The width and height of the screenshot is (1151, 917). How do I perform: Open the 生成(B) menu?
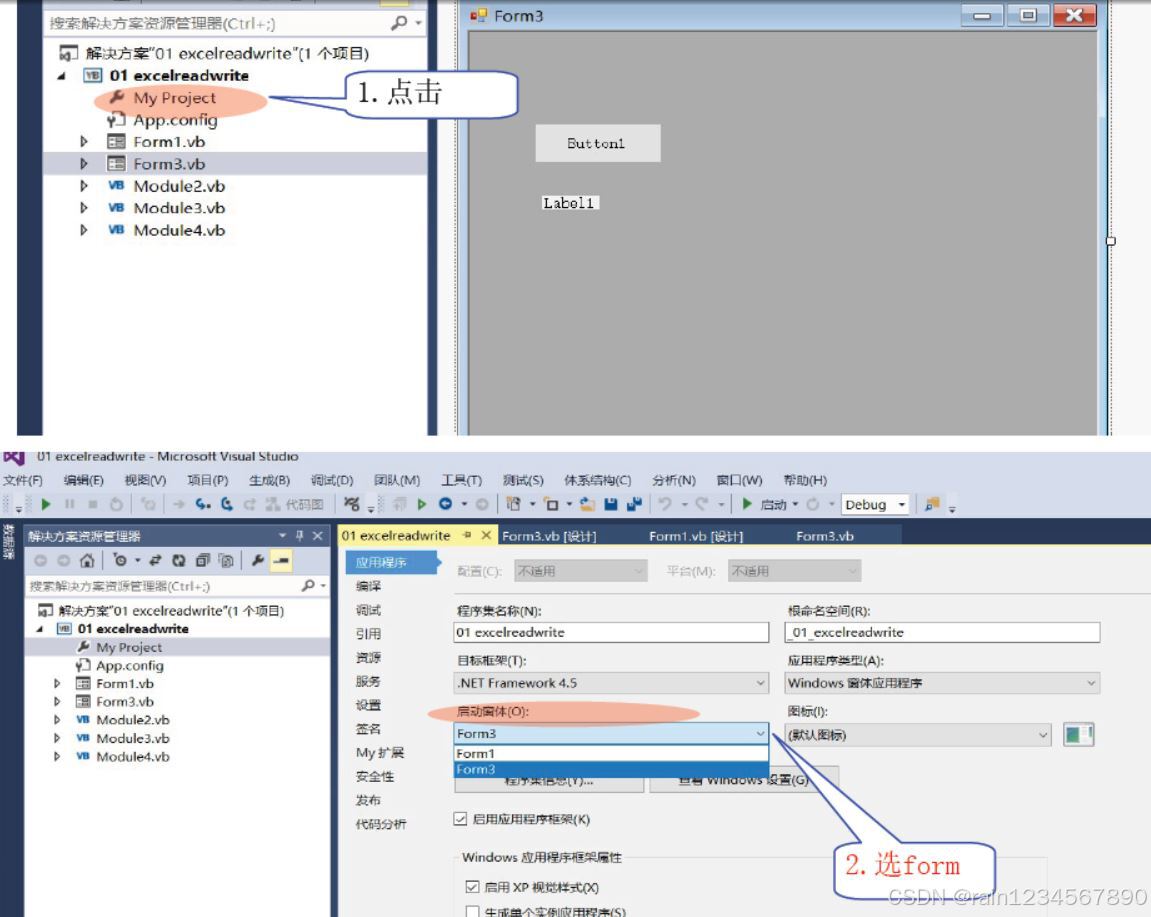pos(269,480)
